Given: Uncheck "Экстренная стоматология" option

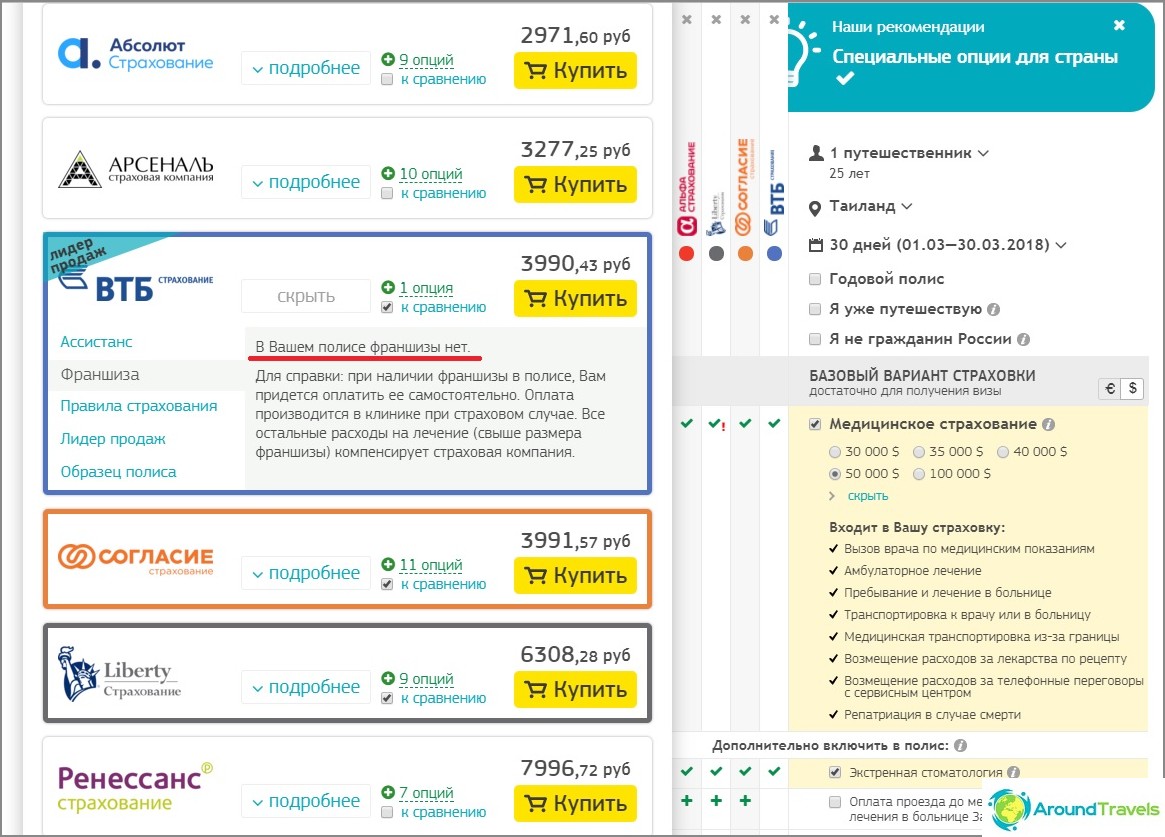Looking at the screenshot, I should click(x=835, y=772).
